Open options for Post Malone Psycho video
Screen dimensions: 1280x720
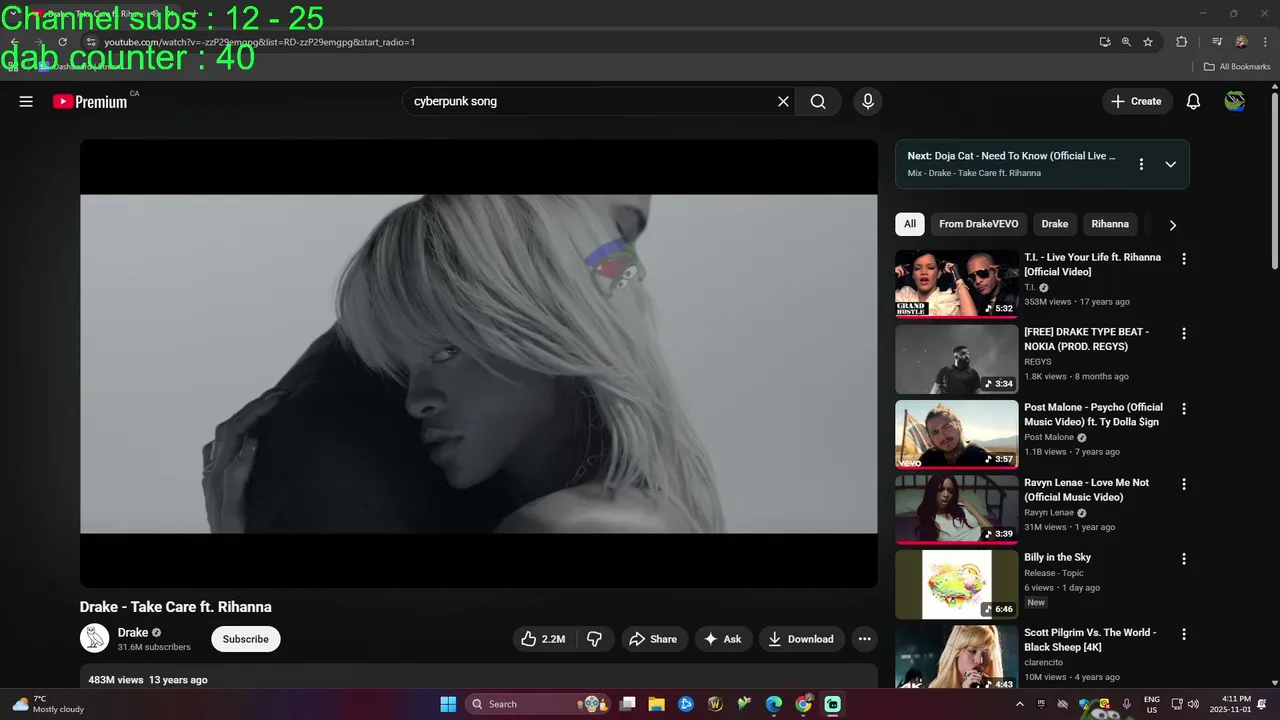point(1184,409)
